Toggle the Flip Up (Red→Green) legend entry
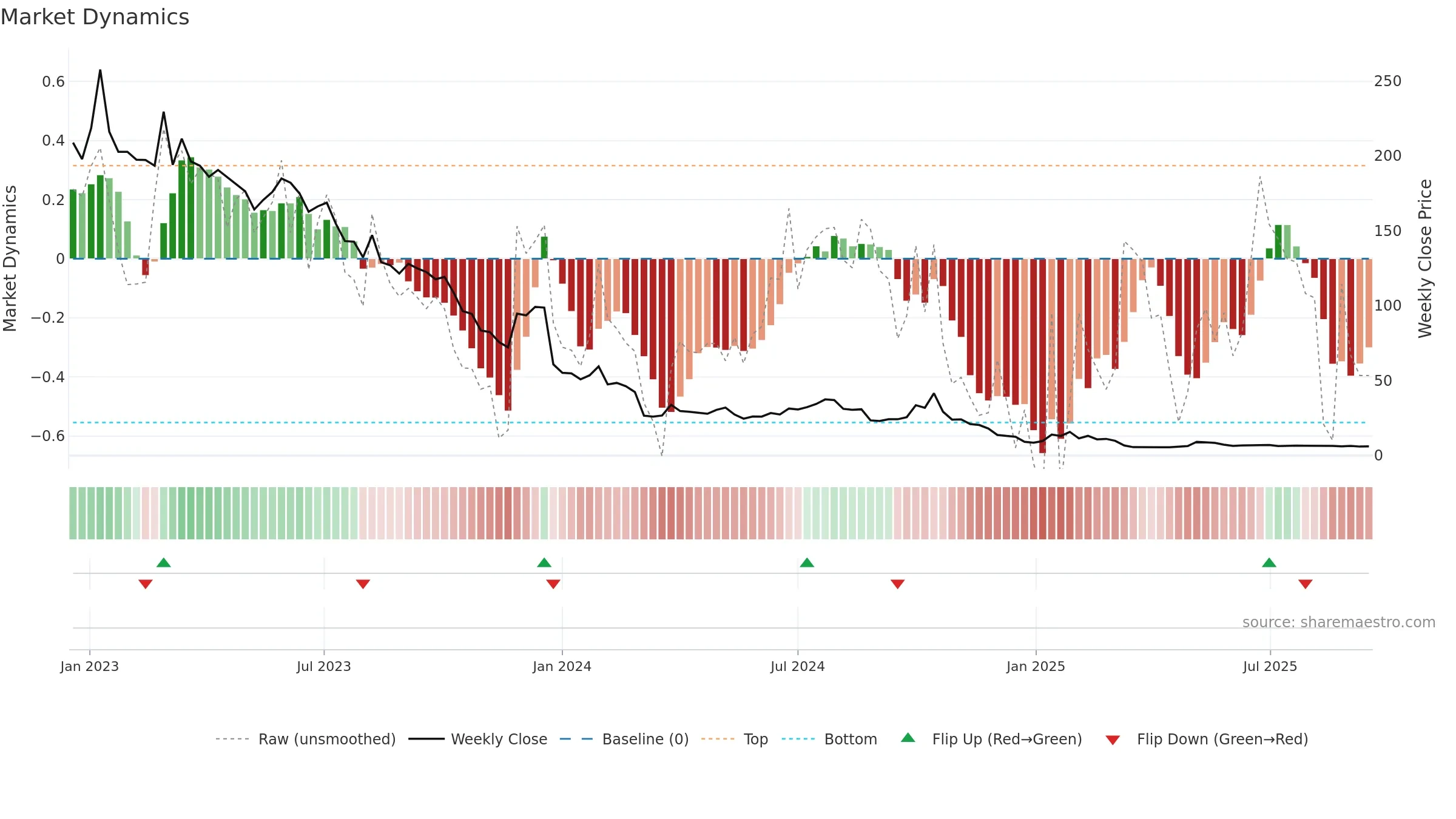The width and height of the screenshot is (1456, 819). 991,739
